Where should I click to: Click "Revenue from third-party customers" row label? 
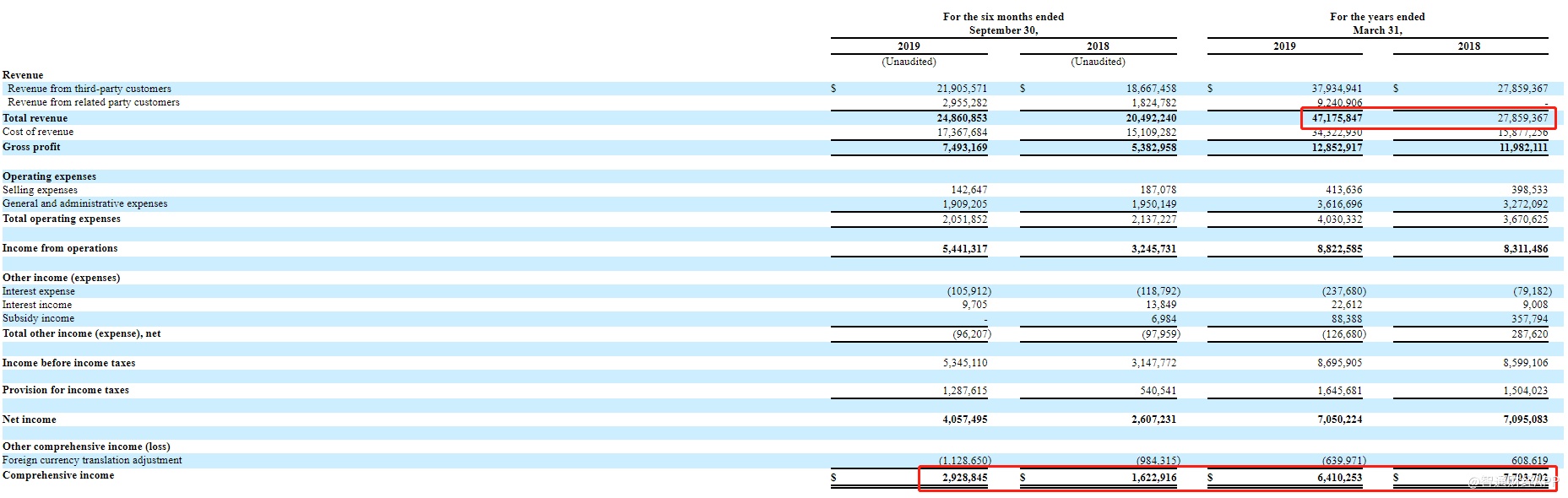89,89
